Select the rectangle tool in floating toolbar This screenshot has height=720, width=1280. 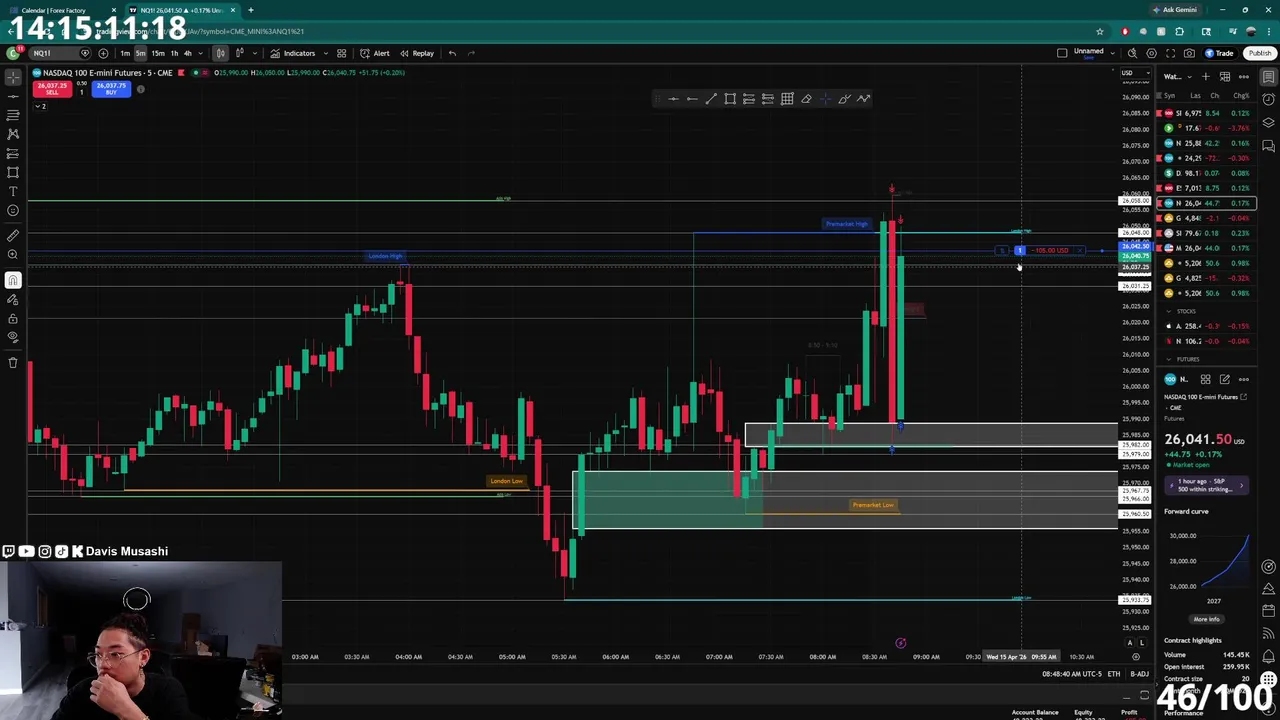730,99
